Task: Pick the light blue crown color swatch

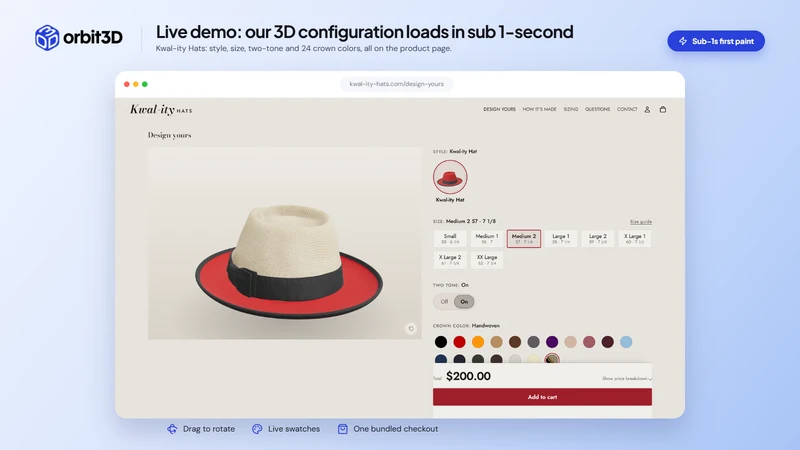Action: click(x=626, y=342)
